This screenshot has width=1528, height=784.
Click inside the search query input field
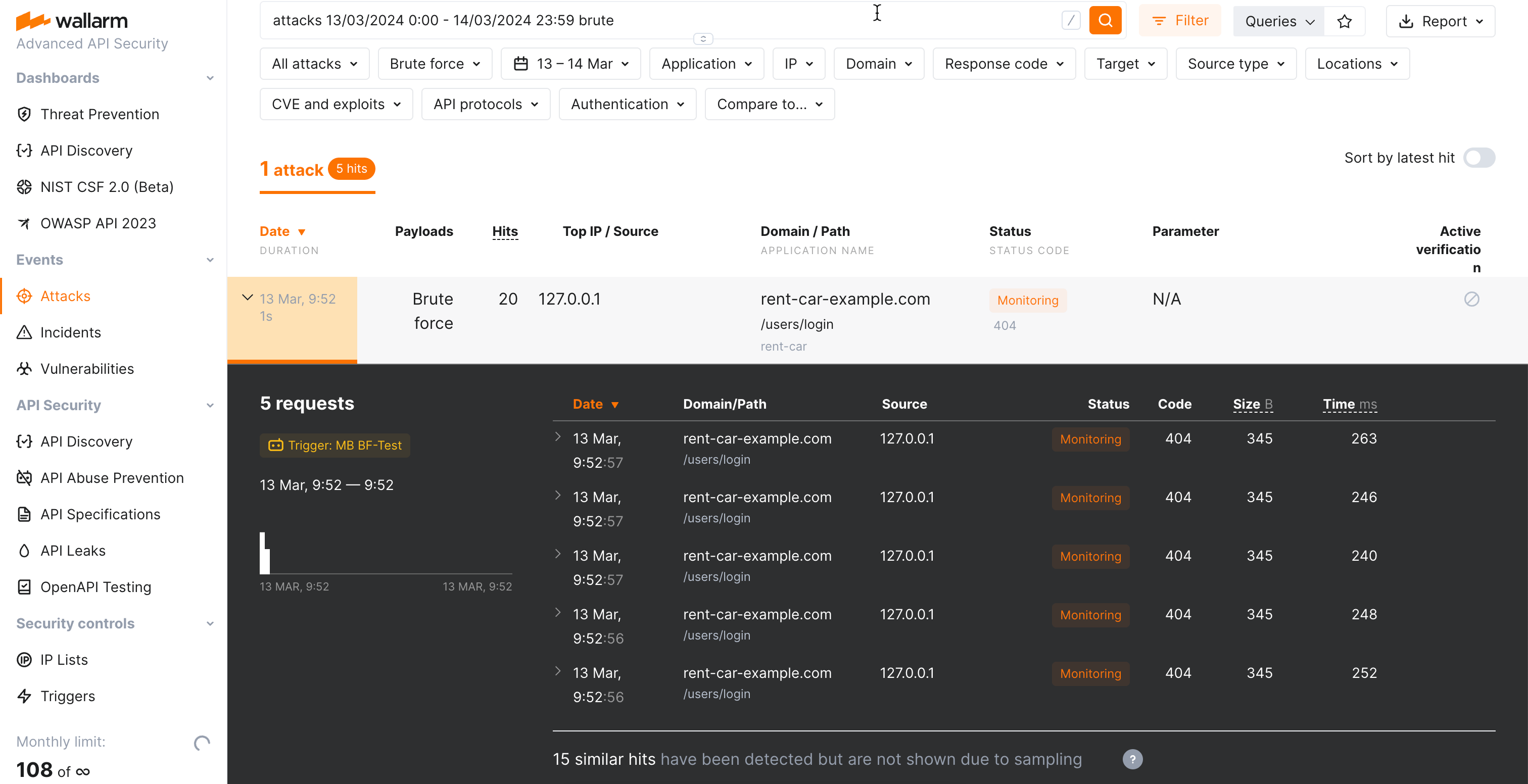[x=652, y=20]
